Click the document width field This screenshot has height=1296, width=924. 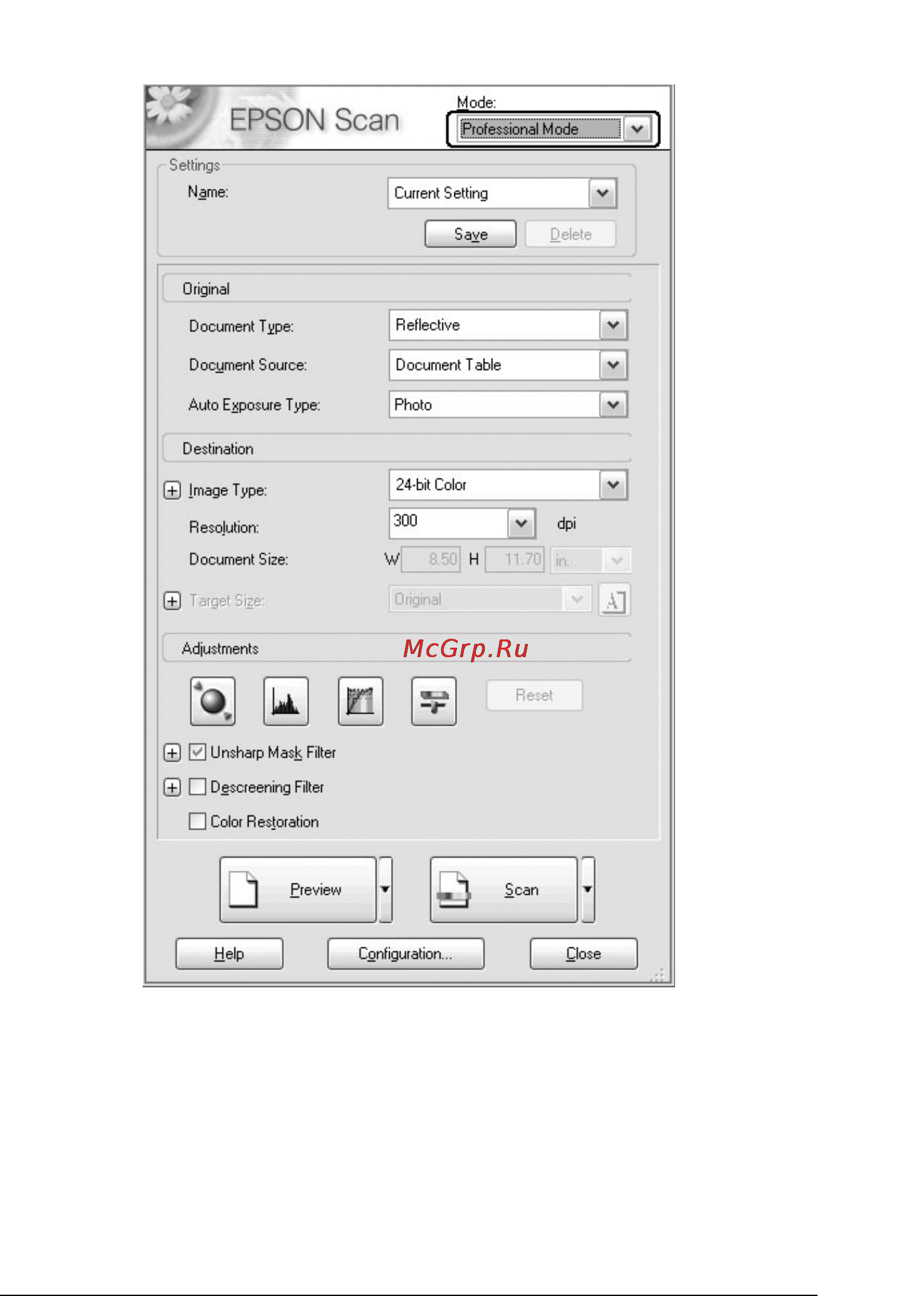[x=431, y=560]
